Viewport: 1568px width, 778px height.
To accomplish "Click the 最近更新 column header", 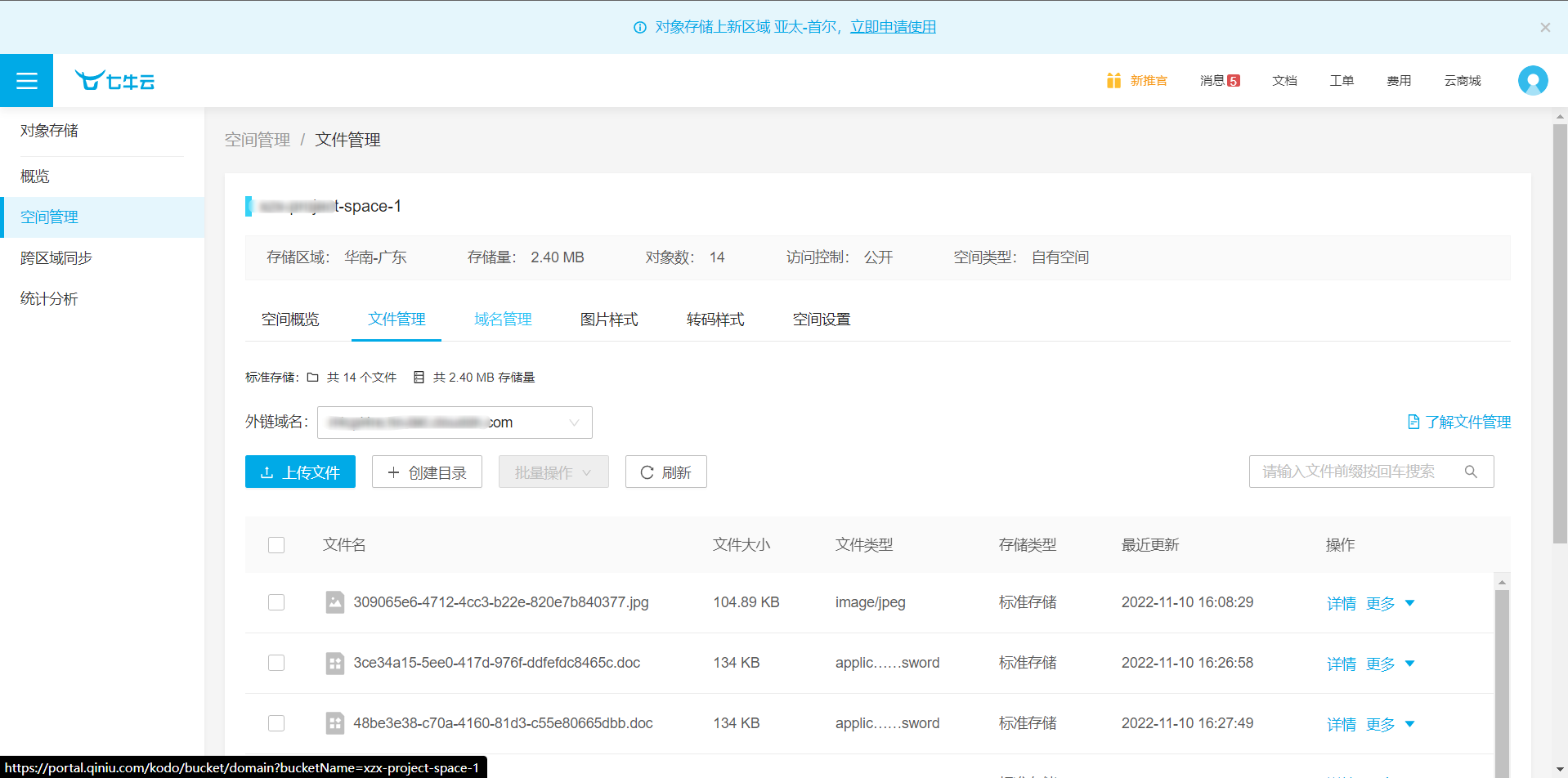I will click(1150, 545).
